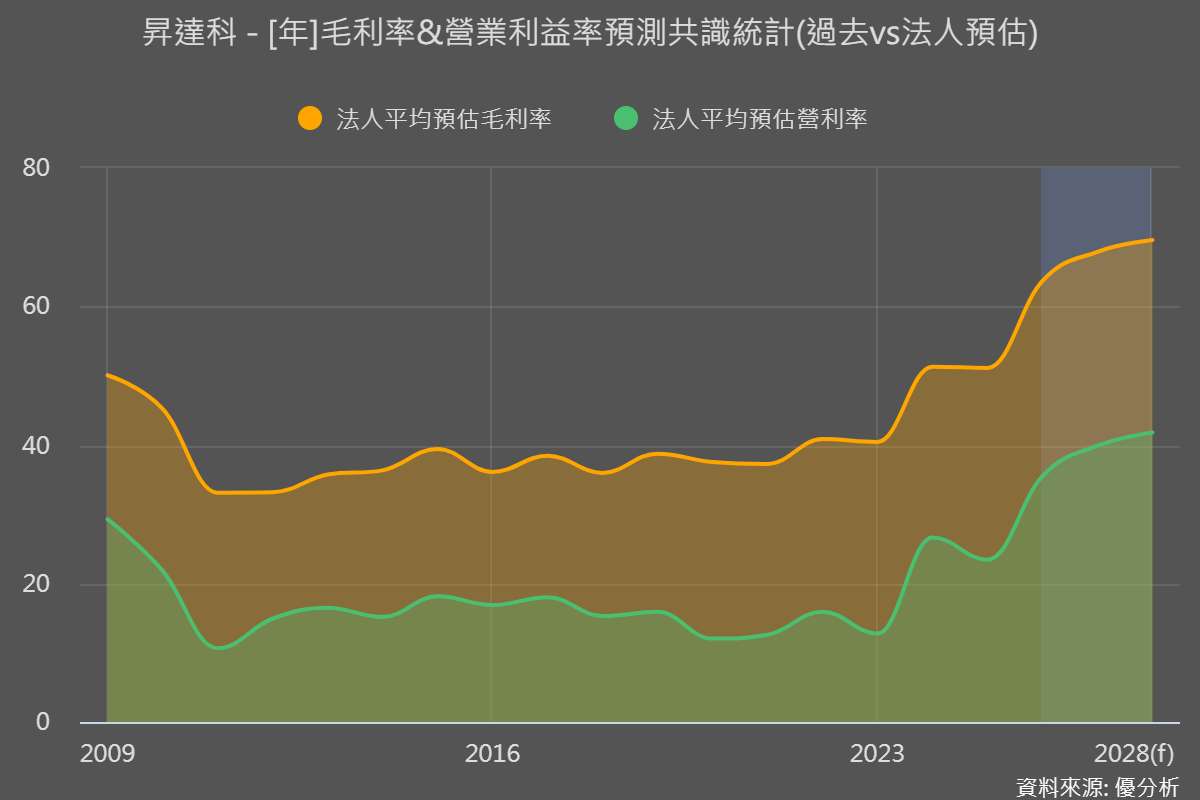The width and height of the screenshot is (1200, 800).
Task: Click the 60 y-axis tick label
Action: click(37, 307)
